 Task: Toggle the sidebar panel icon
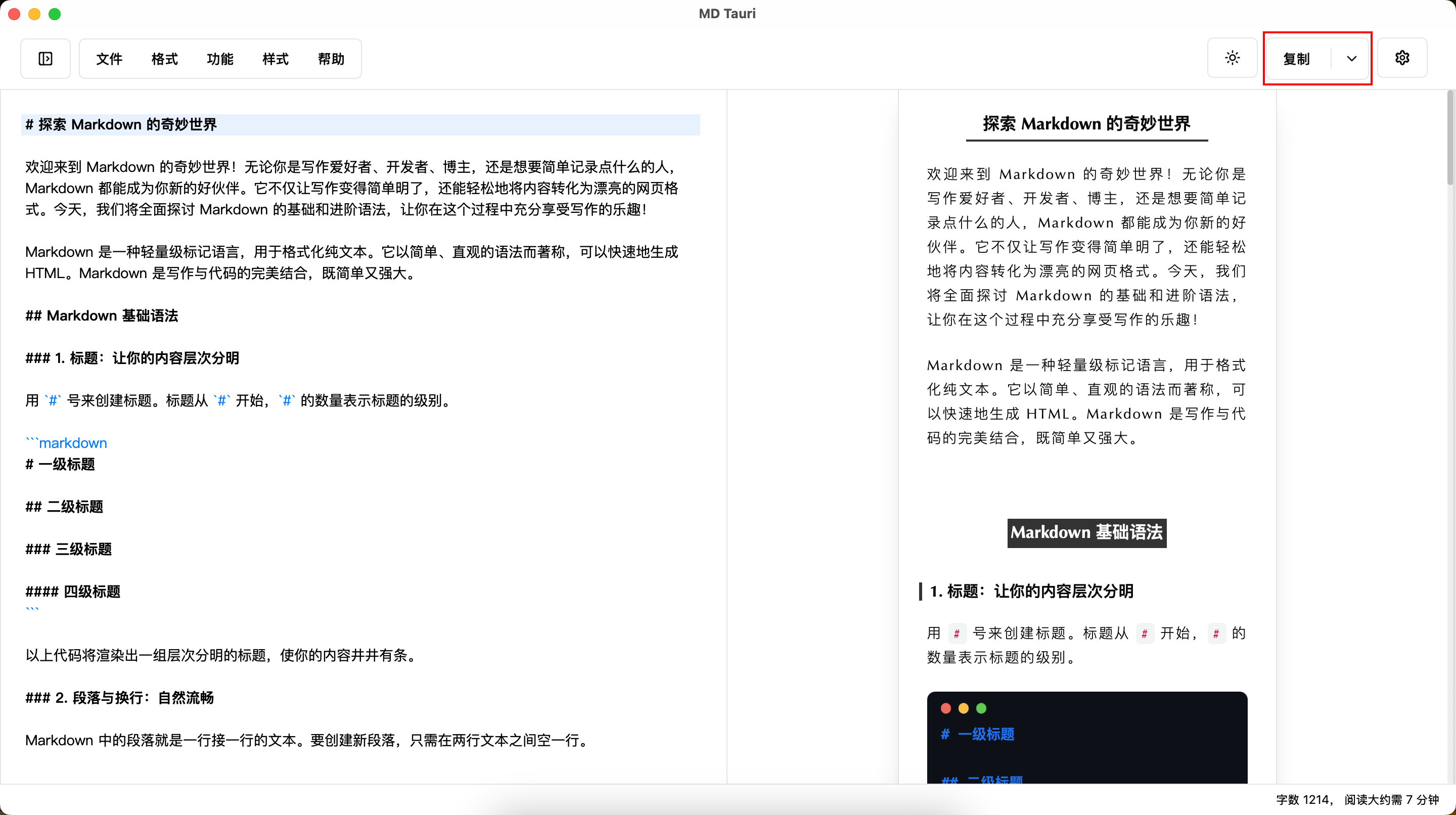click(x=45, y=59)
